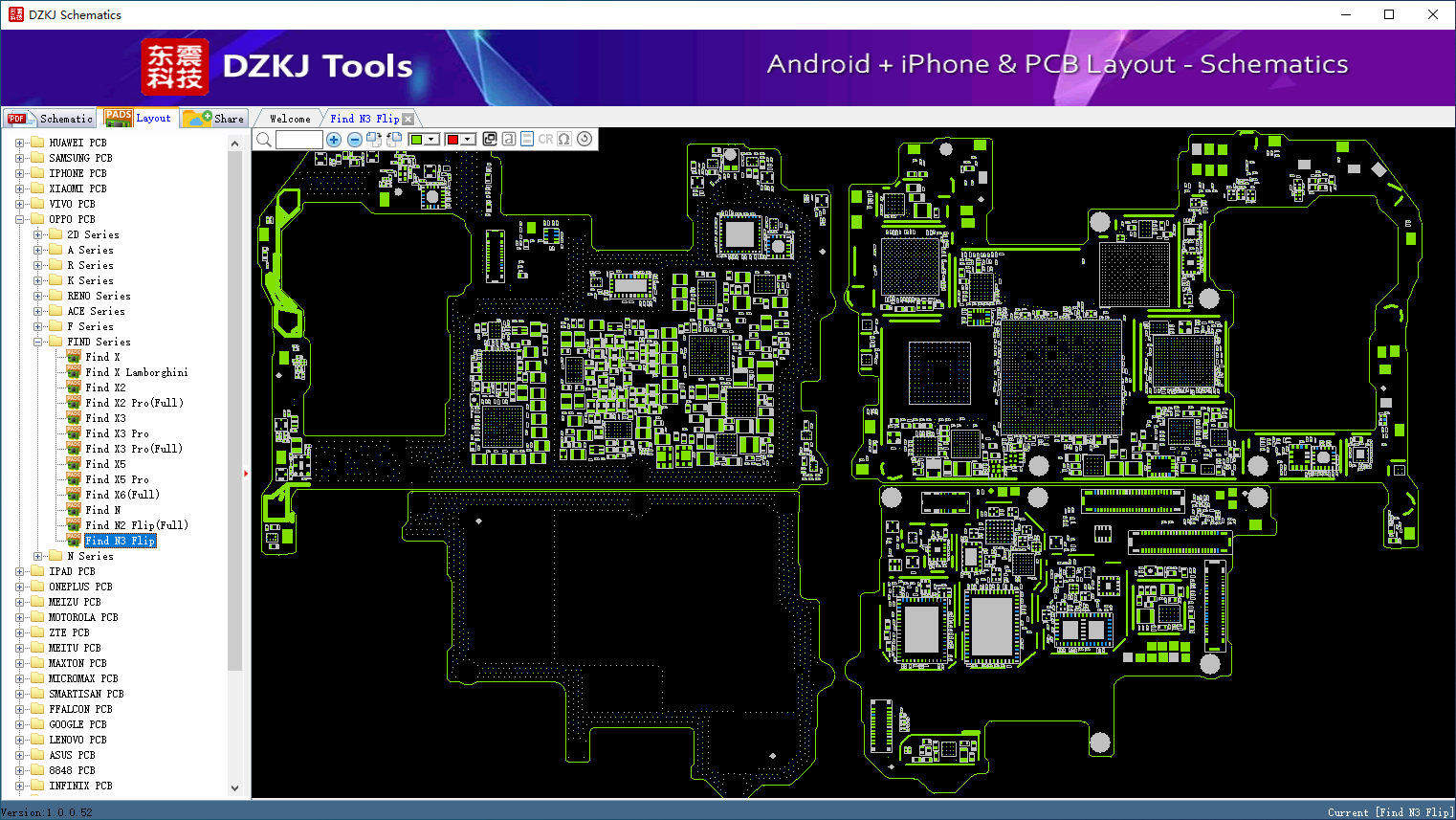Open Find X Lamborghini PADS file
The image size is (1456, 820).
(137, 372)
